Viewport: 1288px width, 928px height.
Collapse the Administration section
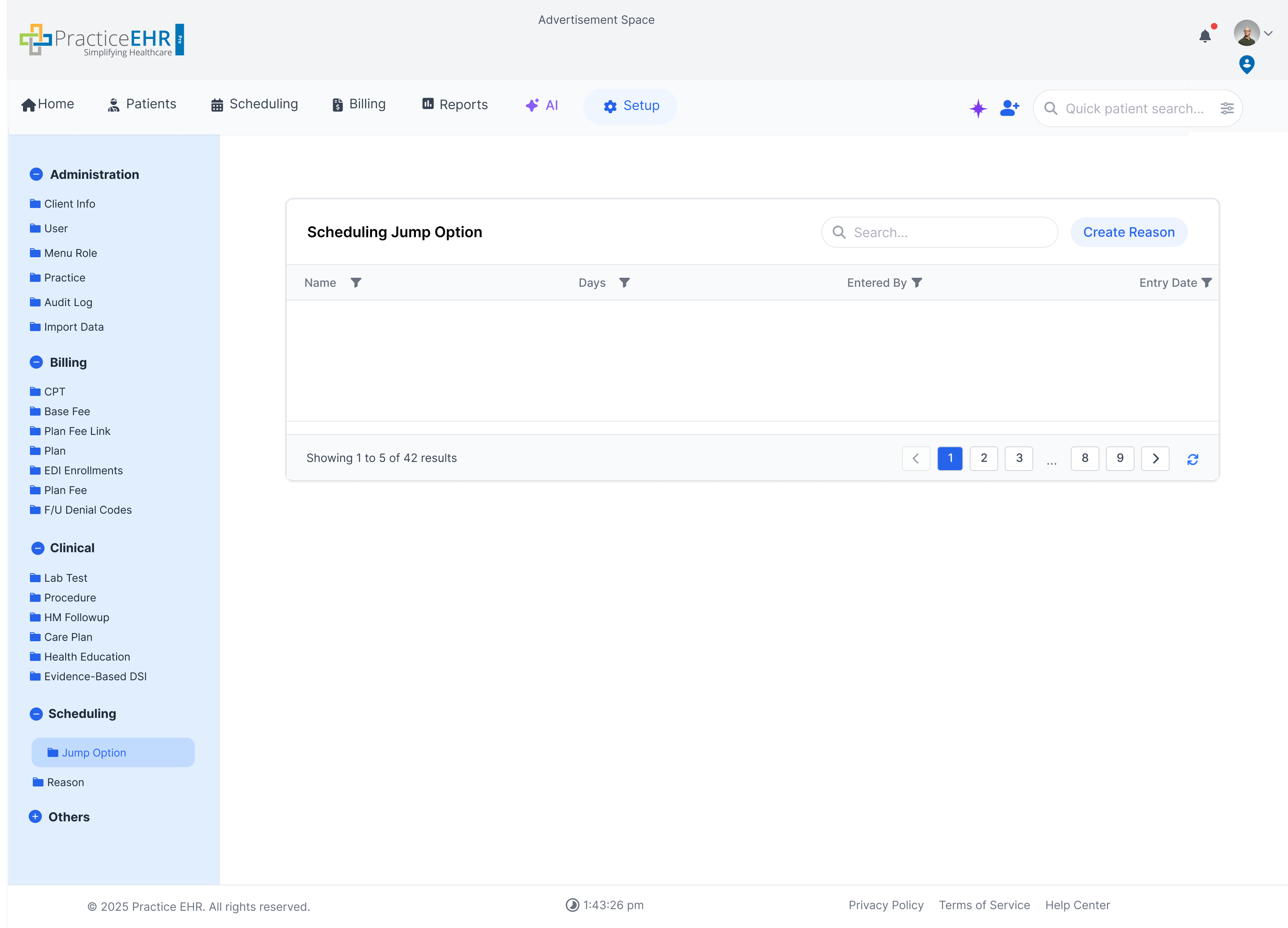point(37,174)
